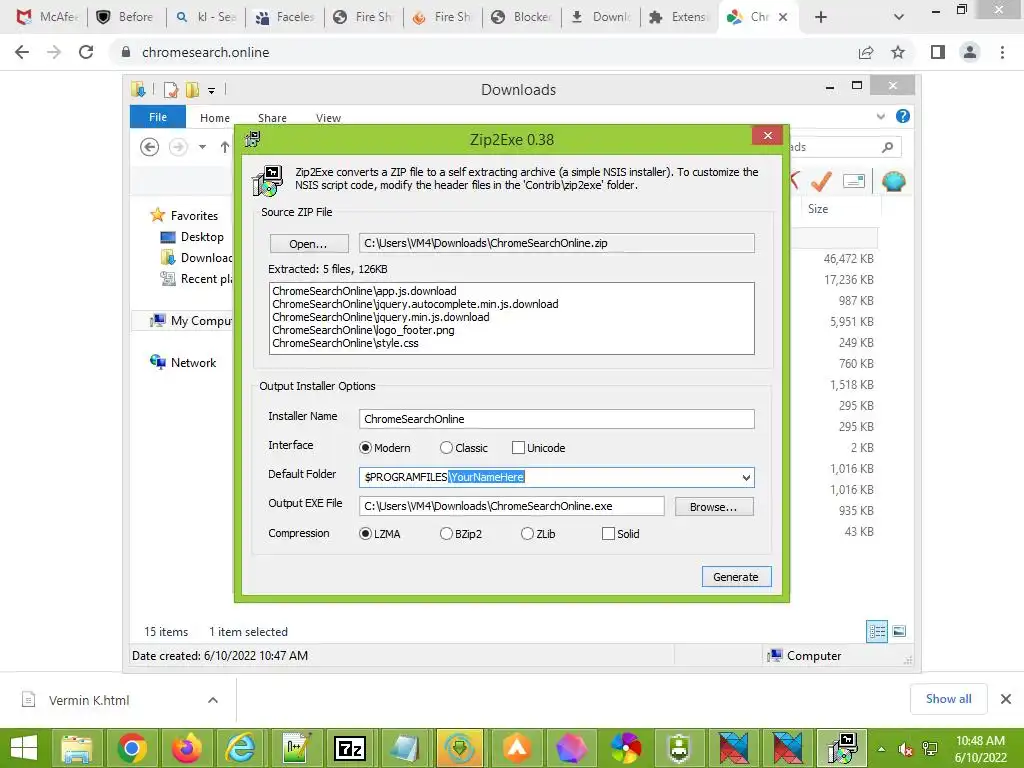This screenshot has height=768, width=1024.
Task: Go up one folder in Explorer
Action: [225, 147]
